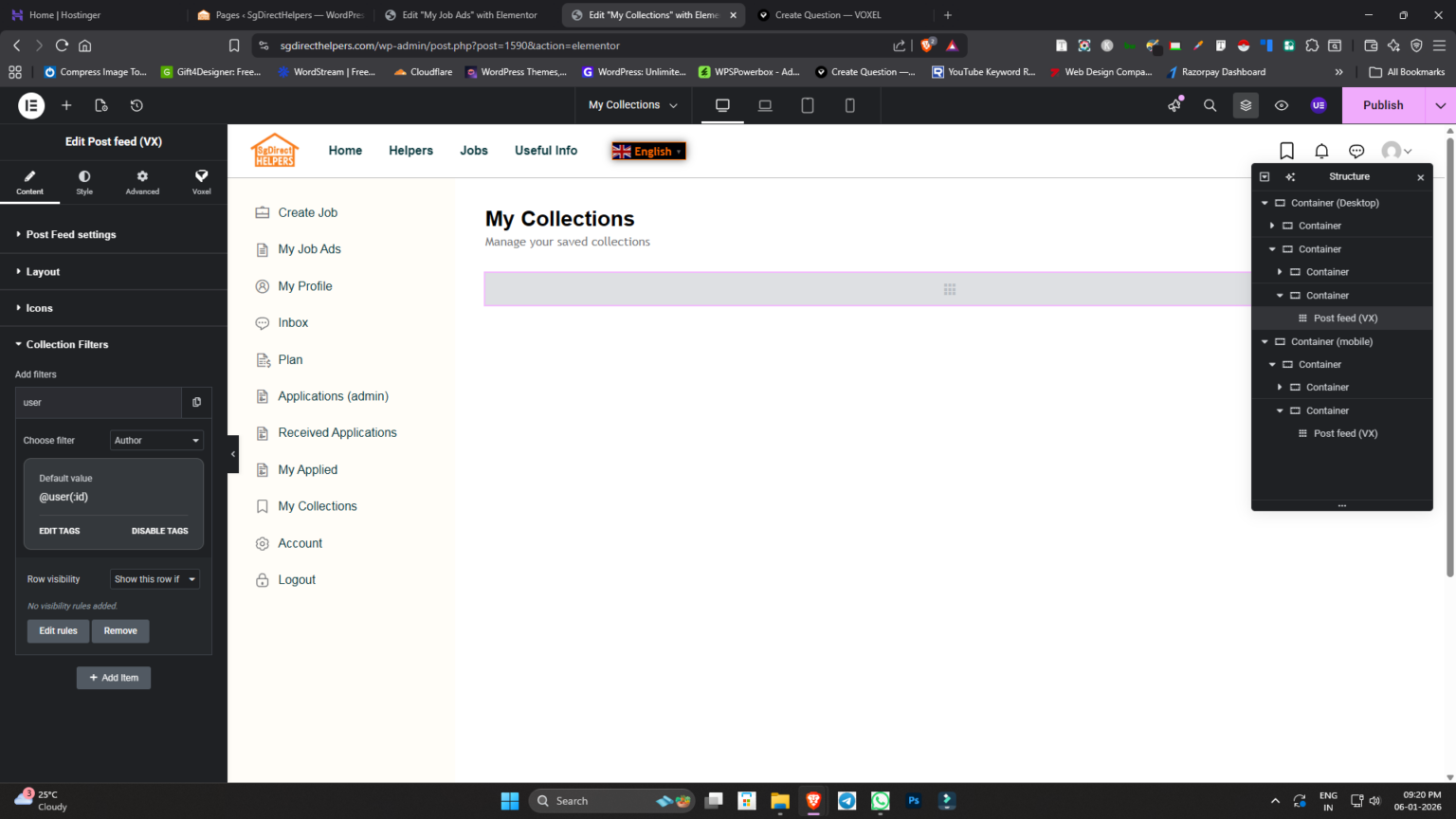Image resolution: width=1456 pixels, height=819 pixels.
Task: Open the Choose filter Author dropdown
Action: tap(156, 440)
